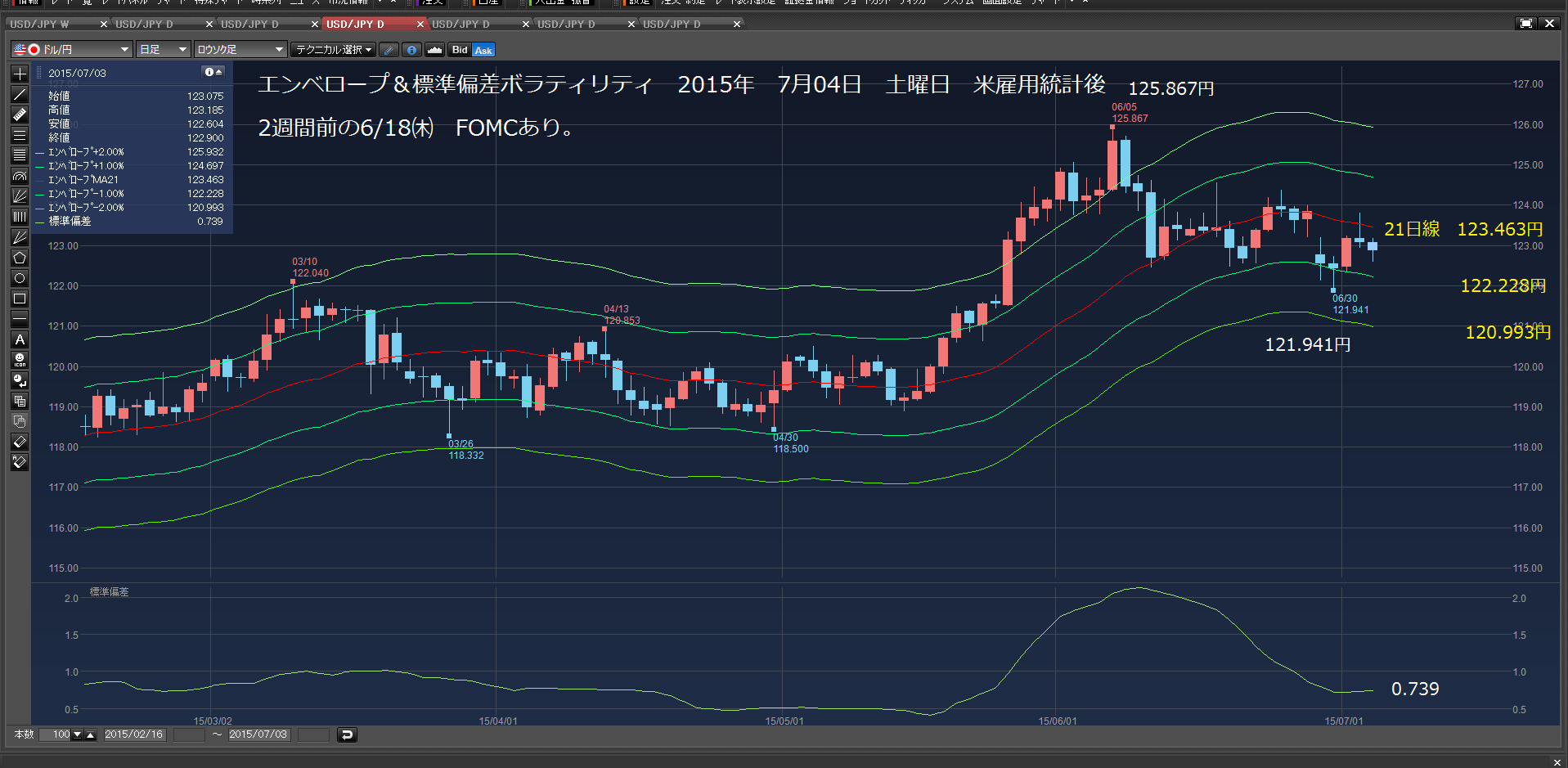This screenshot has width=1568, height=768.
Task: Click the 03/26 118.332 low price label
Action: 465,450
